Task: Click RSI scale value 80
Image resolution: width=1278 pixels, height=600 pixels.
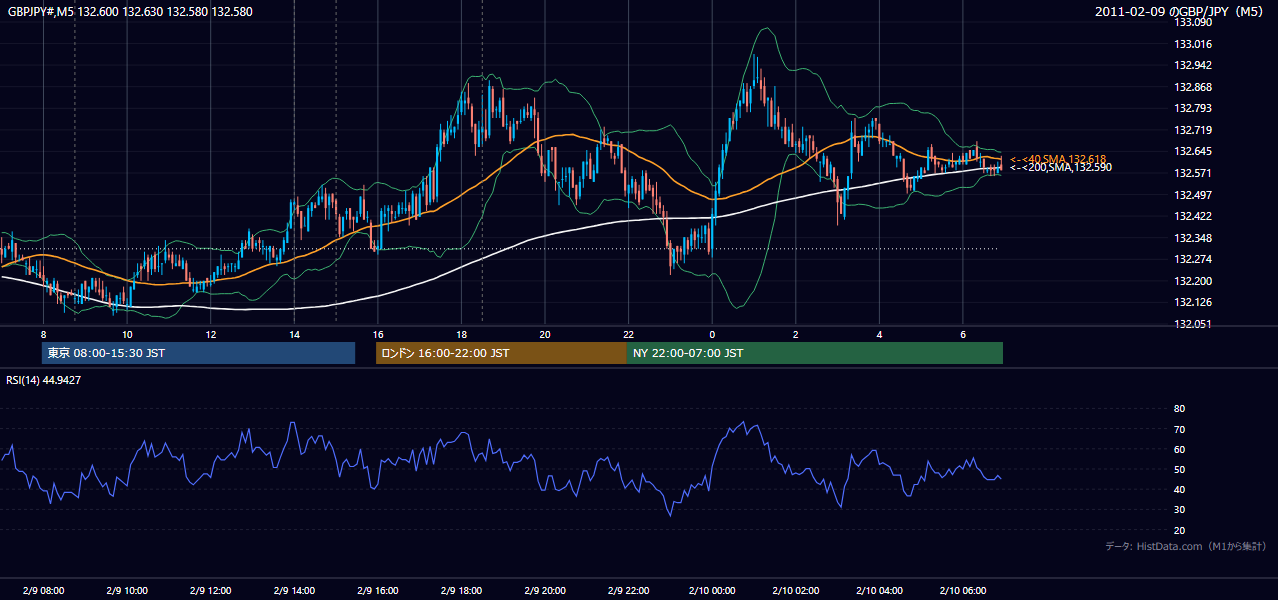Action: click(x=1179, y=409)
